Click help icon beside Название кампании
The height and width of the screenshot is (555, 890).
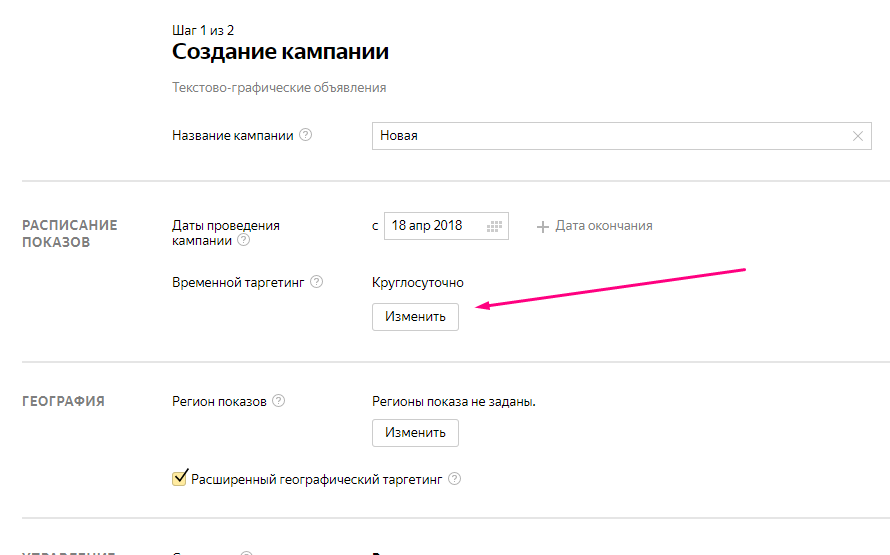coord(306,135)
